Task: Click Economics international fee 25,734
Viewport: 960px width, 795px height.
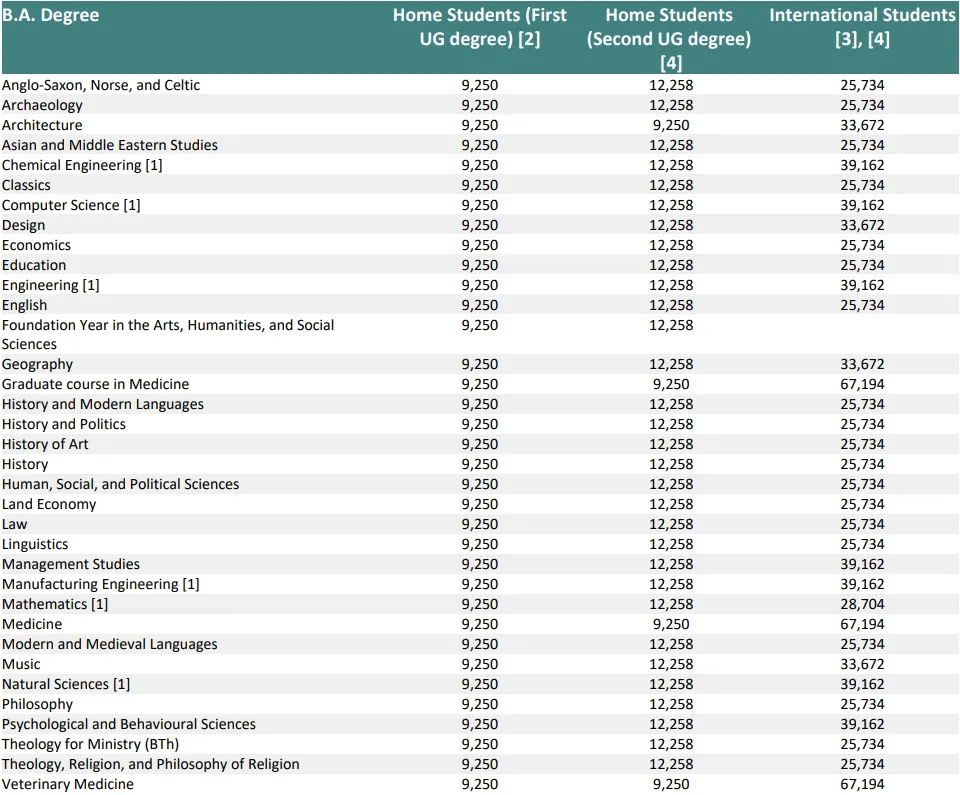Action: [x=862, y=245]
